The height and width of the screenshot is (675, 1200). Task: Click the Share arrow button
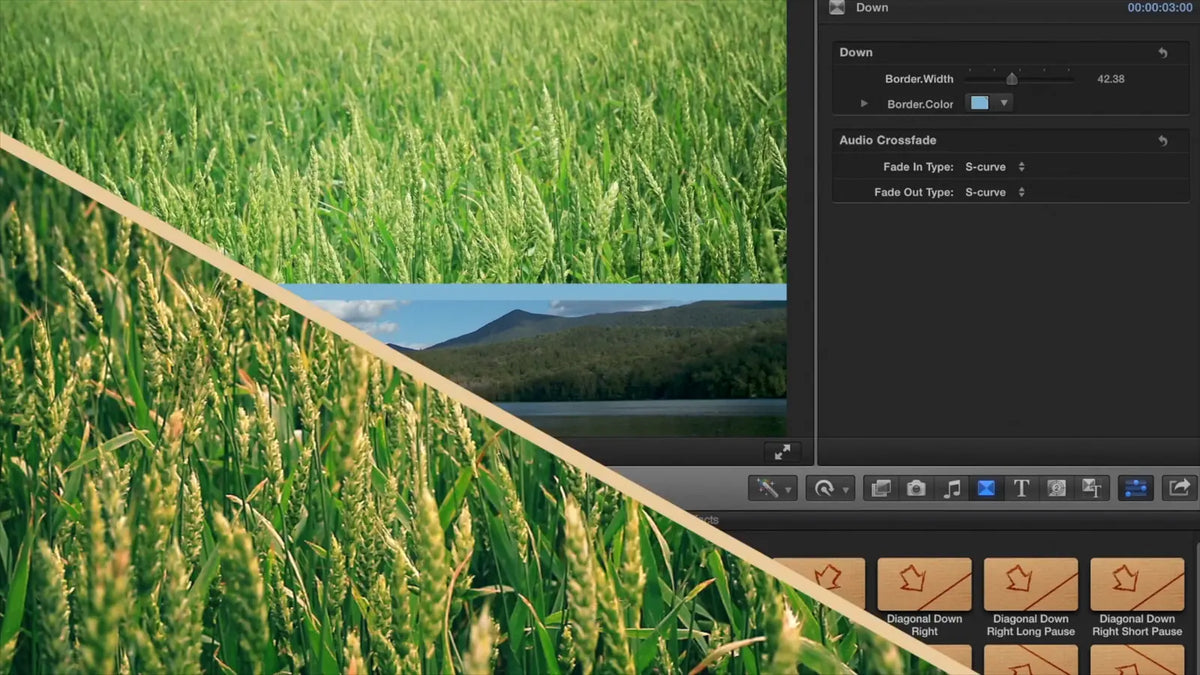[1180, 487]
